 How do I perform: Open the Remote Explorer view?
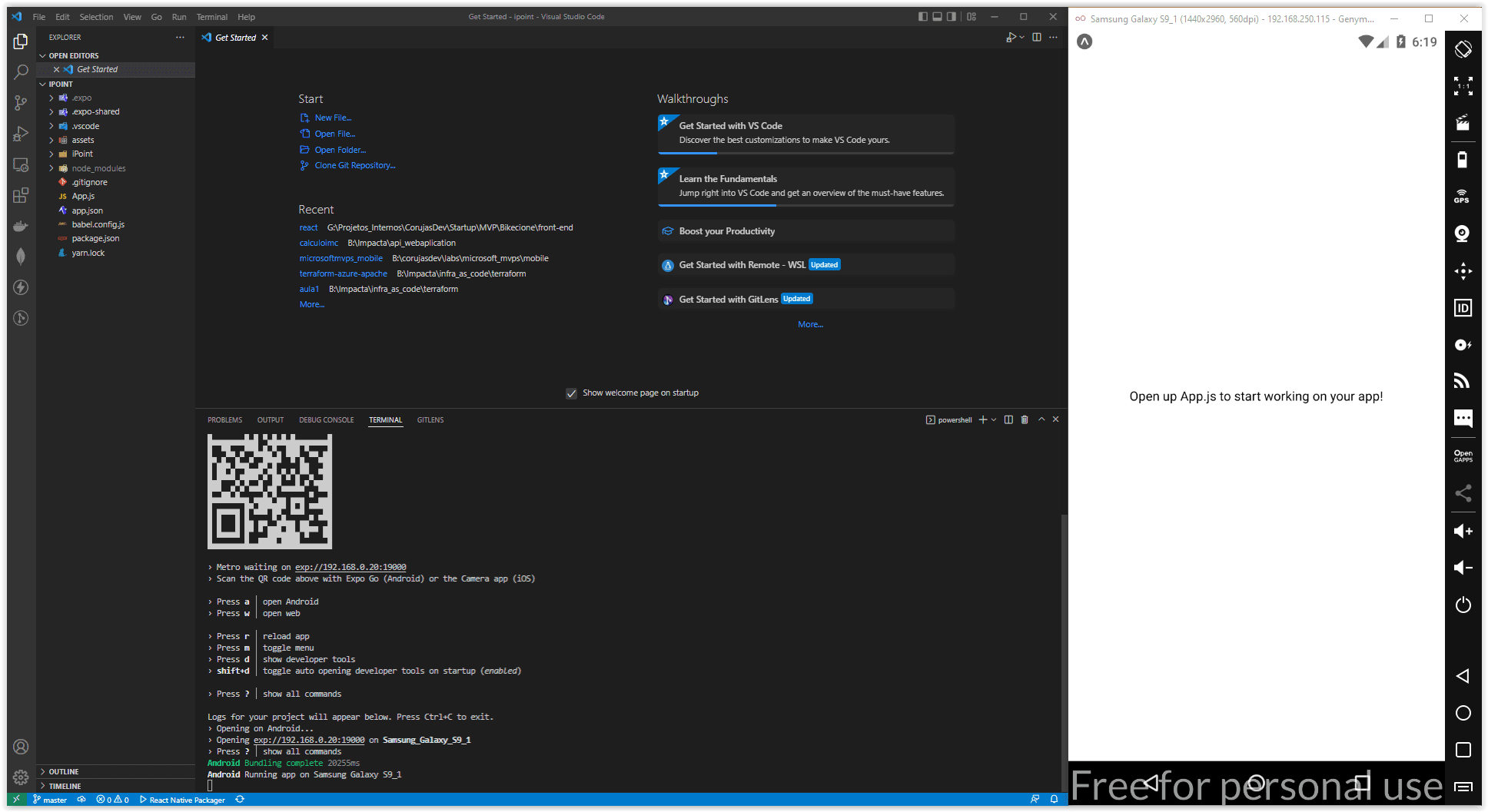(x=21, y=164)
